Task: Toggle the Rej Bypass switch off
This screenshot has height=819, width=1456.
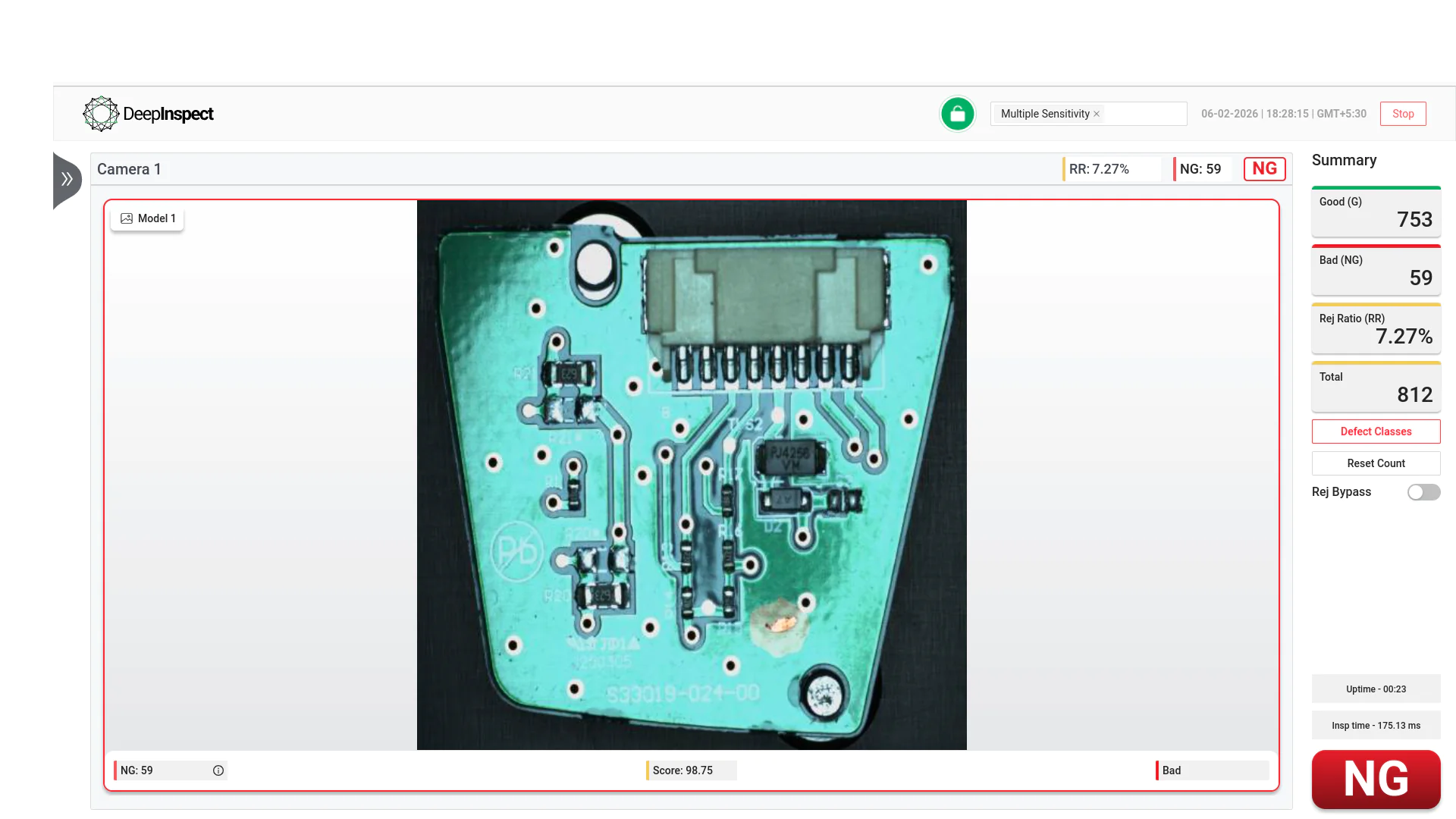Action: 1423,492
